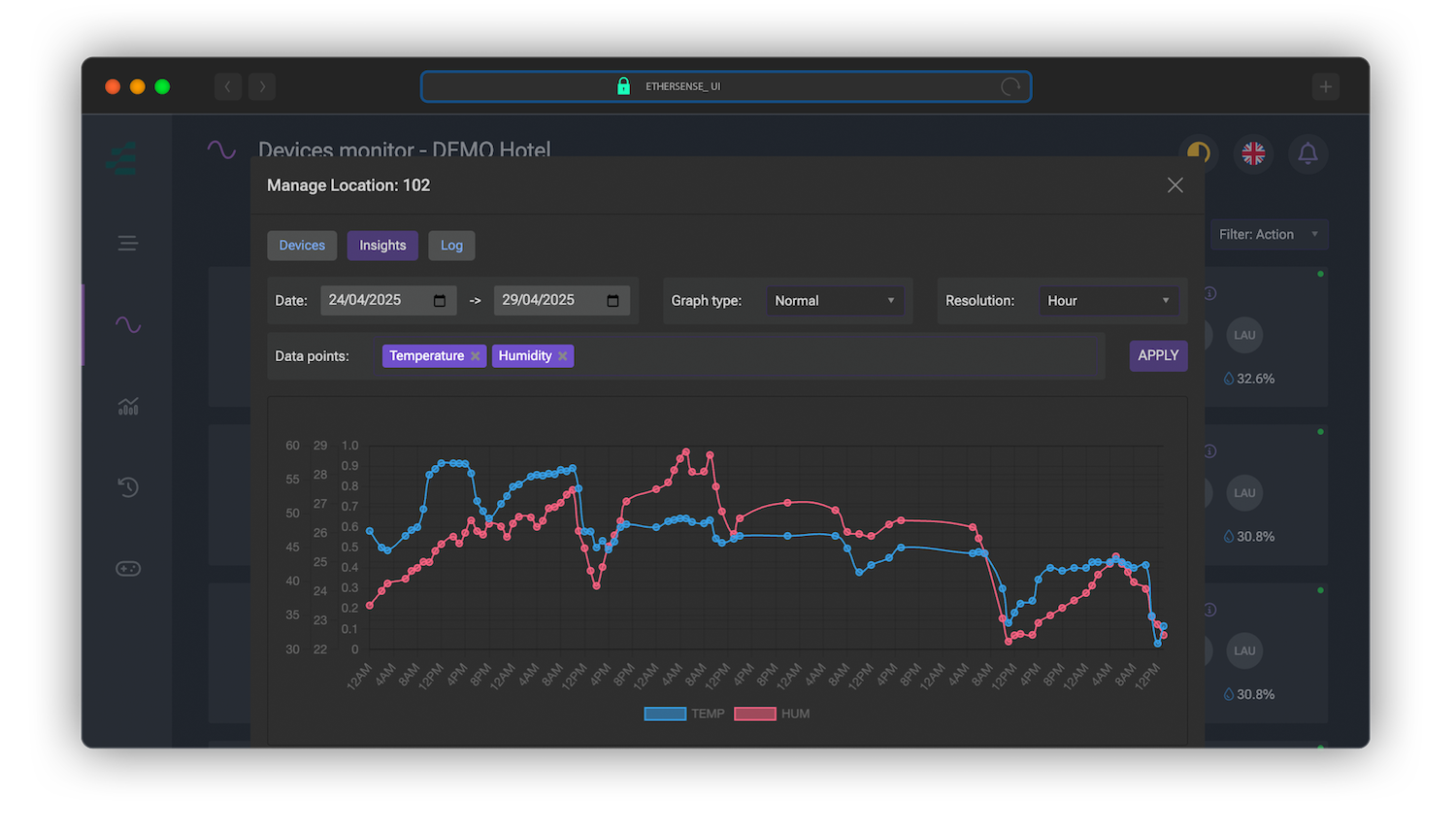Open the gamepad controller icon in sidebar
The image size is (1456, 831).
pos(128,569)
